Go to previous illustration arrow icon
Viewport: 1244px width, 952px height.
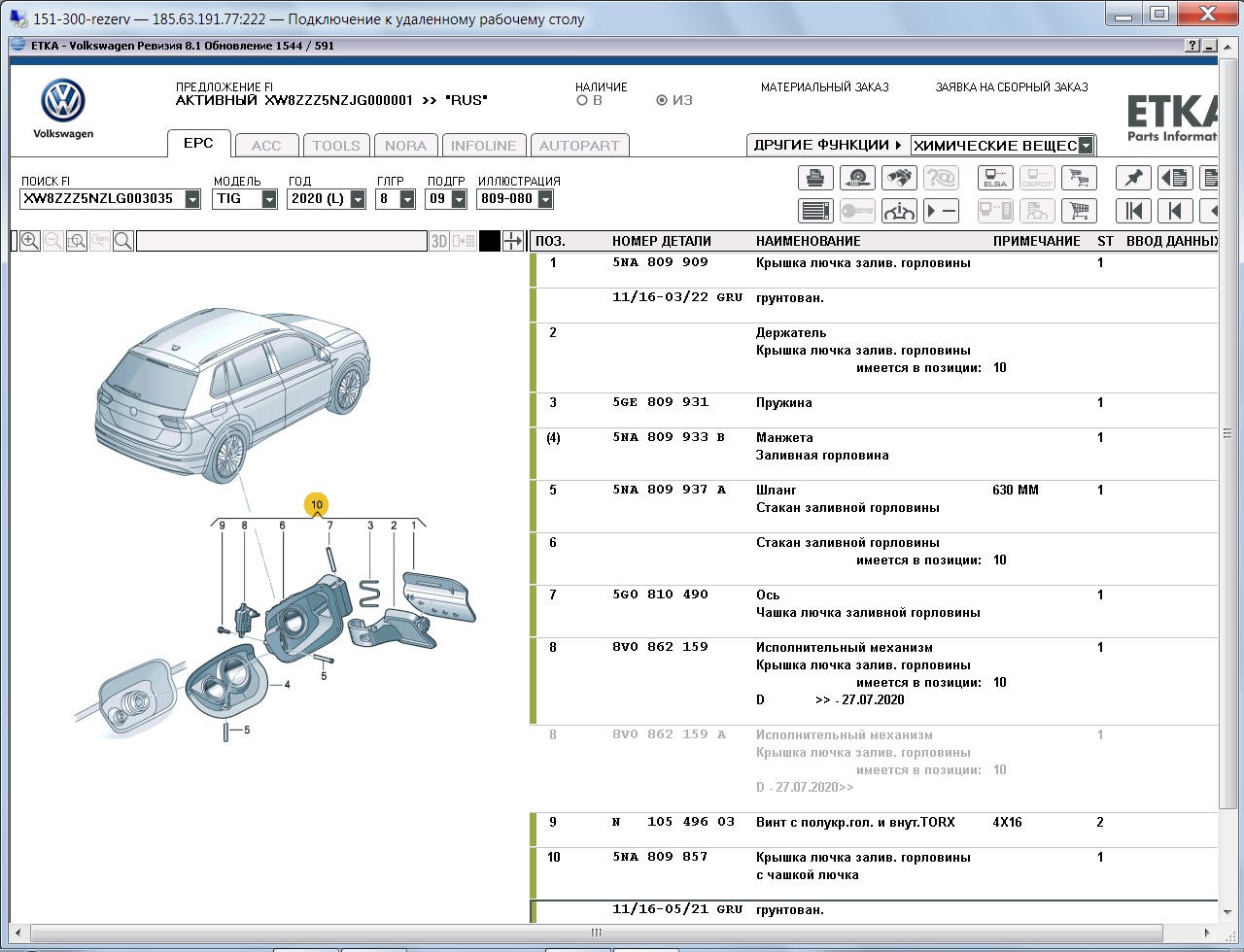(x=1175, y=211)
